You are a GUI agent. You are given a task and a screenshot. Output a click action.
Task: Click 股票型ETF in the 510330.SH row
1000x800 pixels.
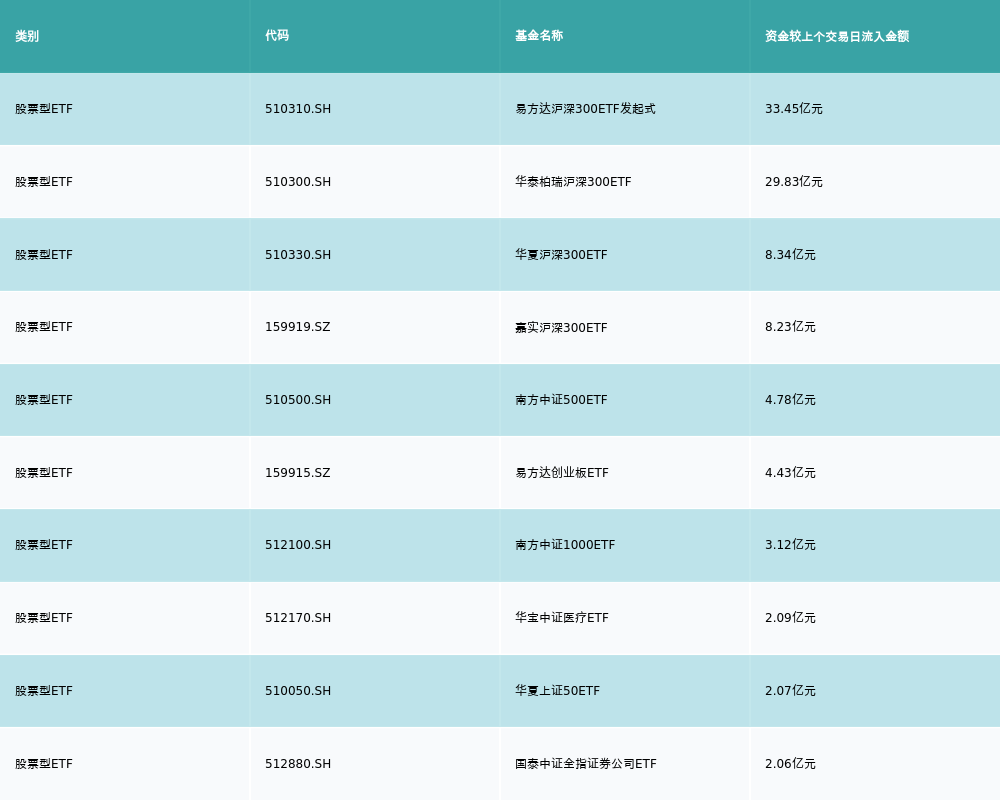pyautogui.click(x=44, y=255)
